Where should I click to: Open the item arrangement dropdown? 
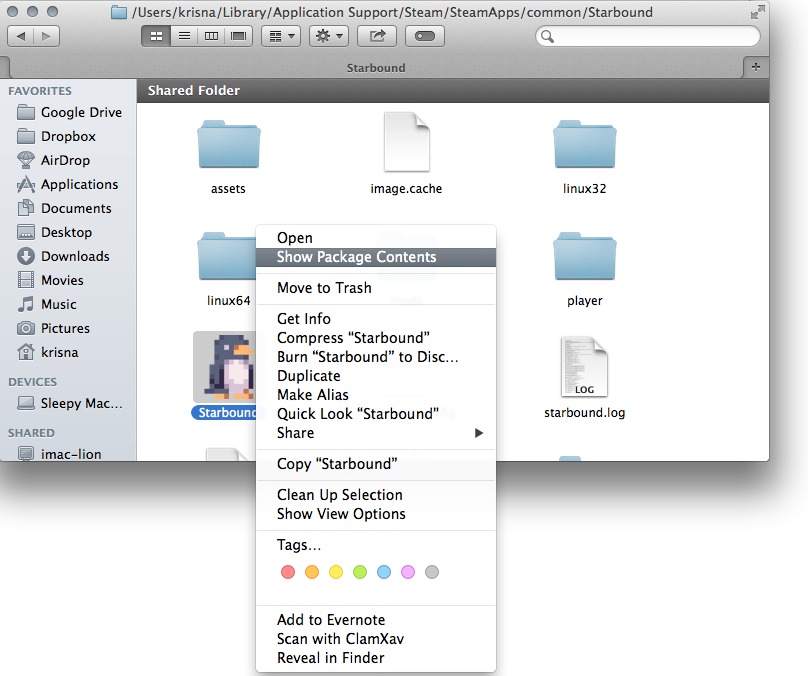tap(281, 36)
